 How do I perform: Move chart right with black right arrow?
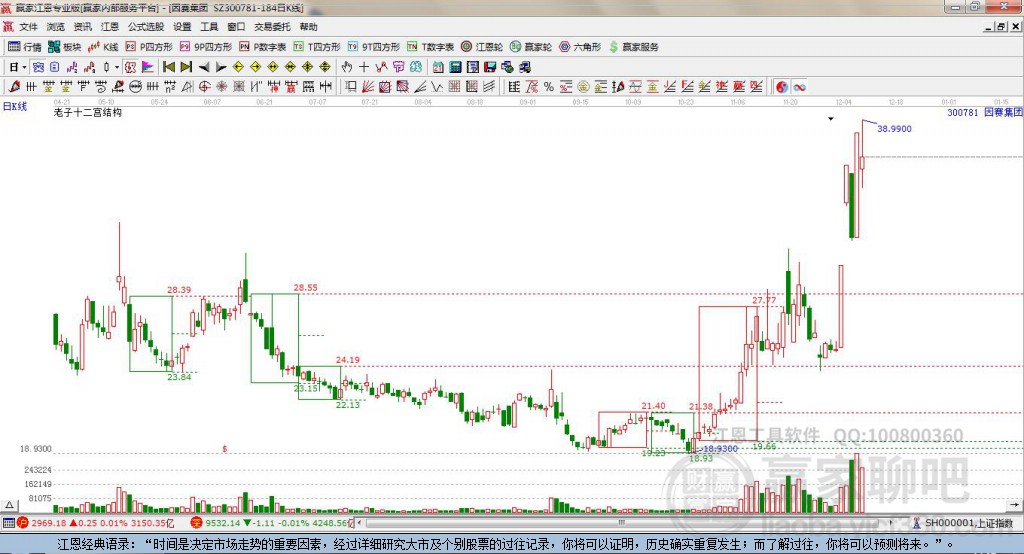221,67
